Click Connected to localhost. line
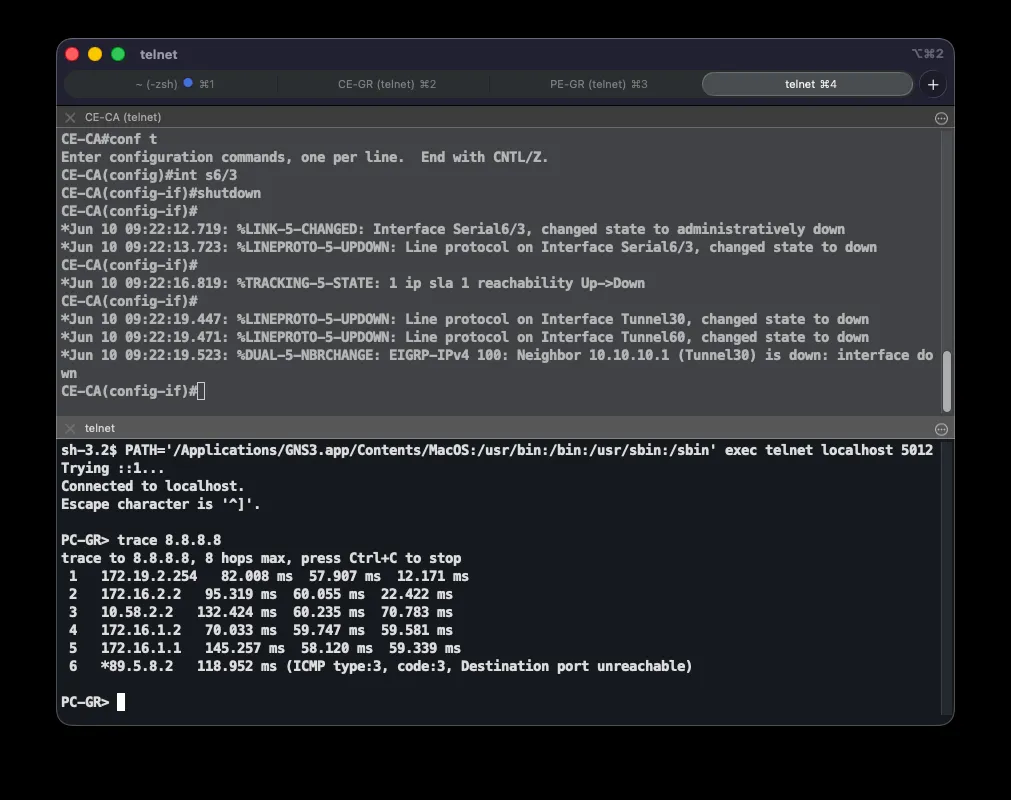 [153, 486]
